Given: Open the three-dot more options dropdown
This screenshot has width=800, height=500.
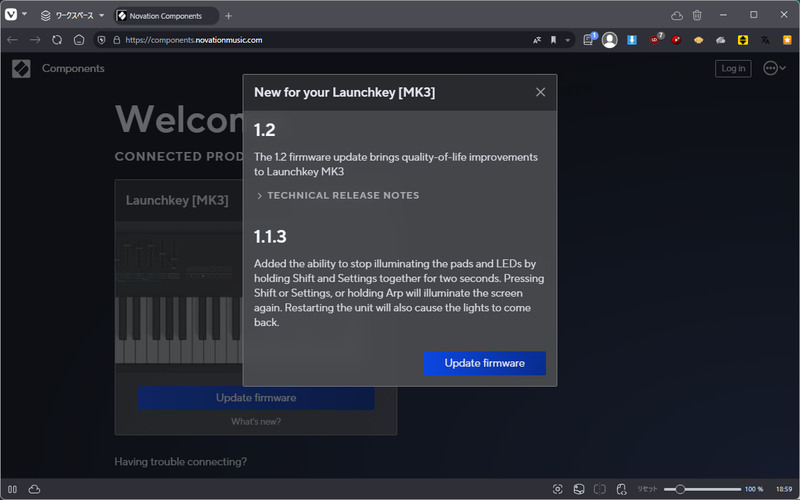Looking at the screenshot, I should coord(774,68).
